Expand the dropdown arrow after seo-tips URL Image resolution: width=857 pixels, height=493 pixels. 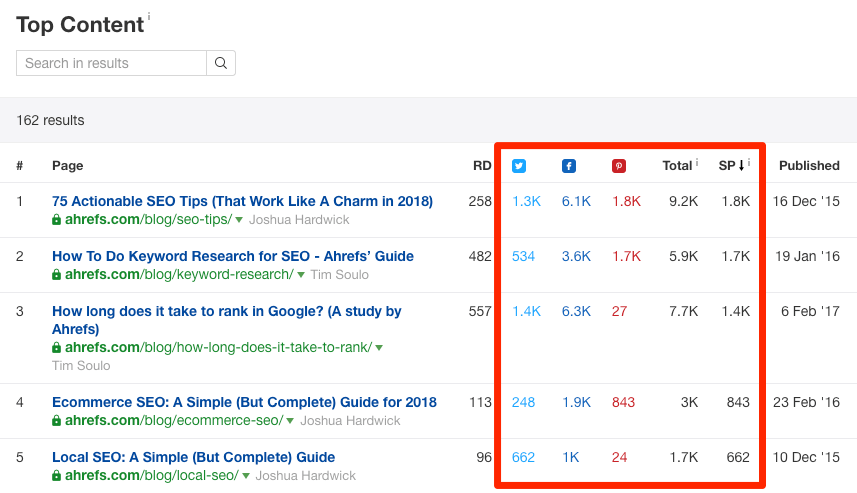coord(239,220)
